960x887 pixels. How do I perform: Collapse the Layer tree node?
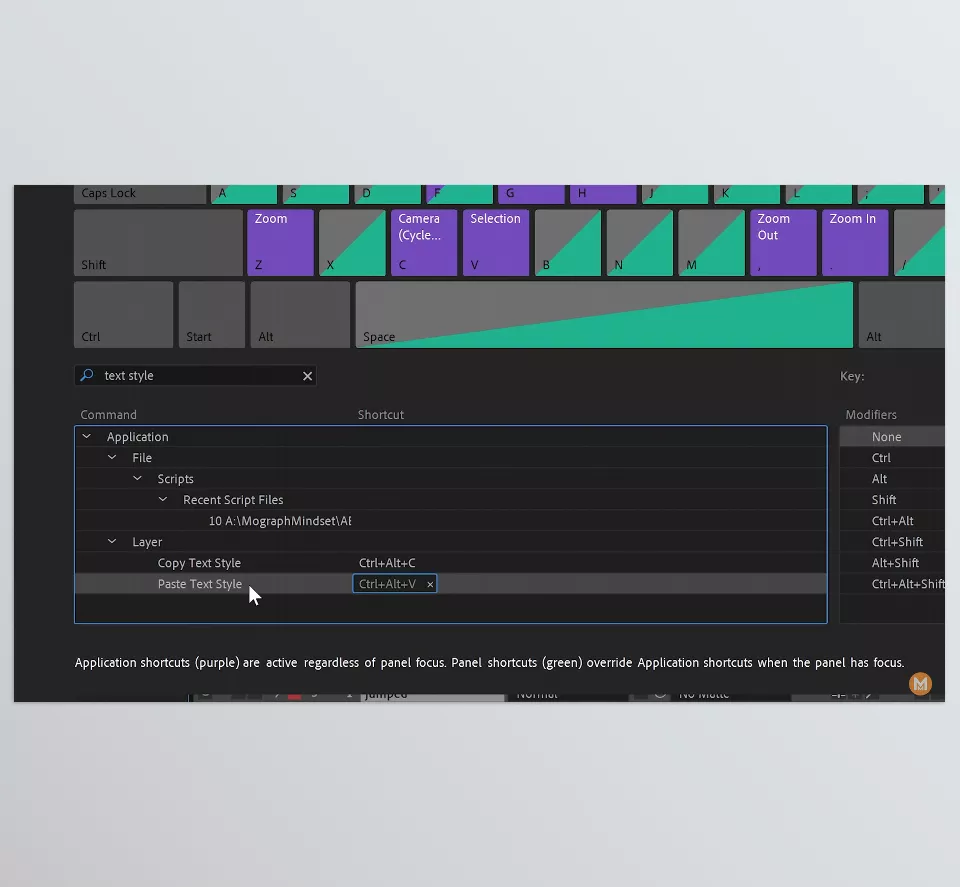112,541
